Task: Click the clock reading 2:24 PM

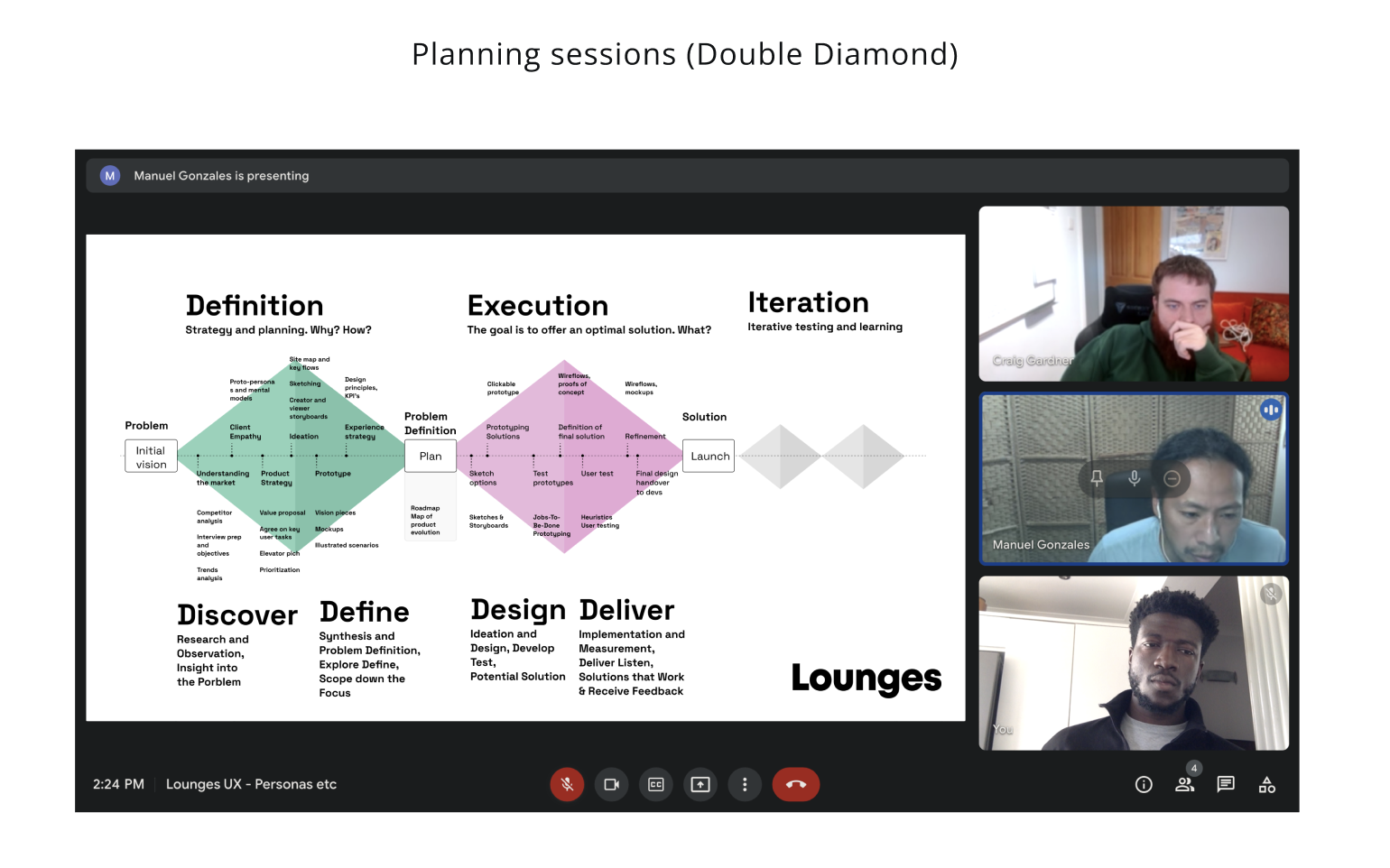Action: coord(118,784)
